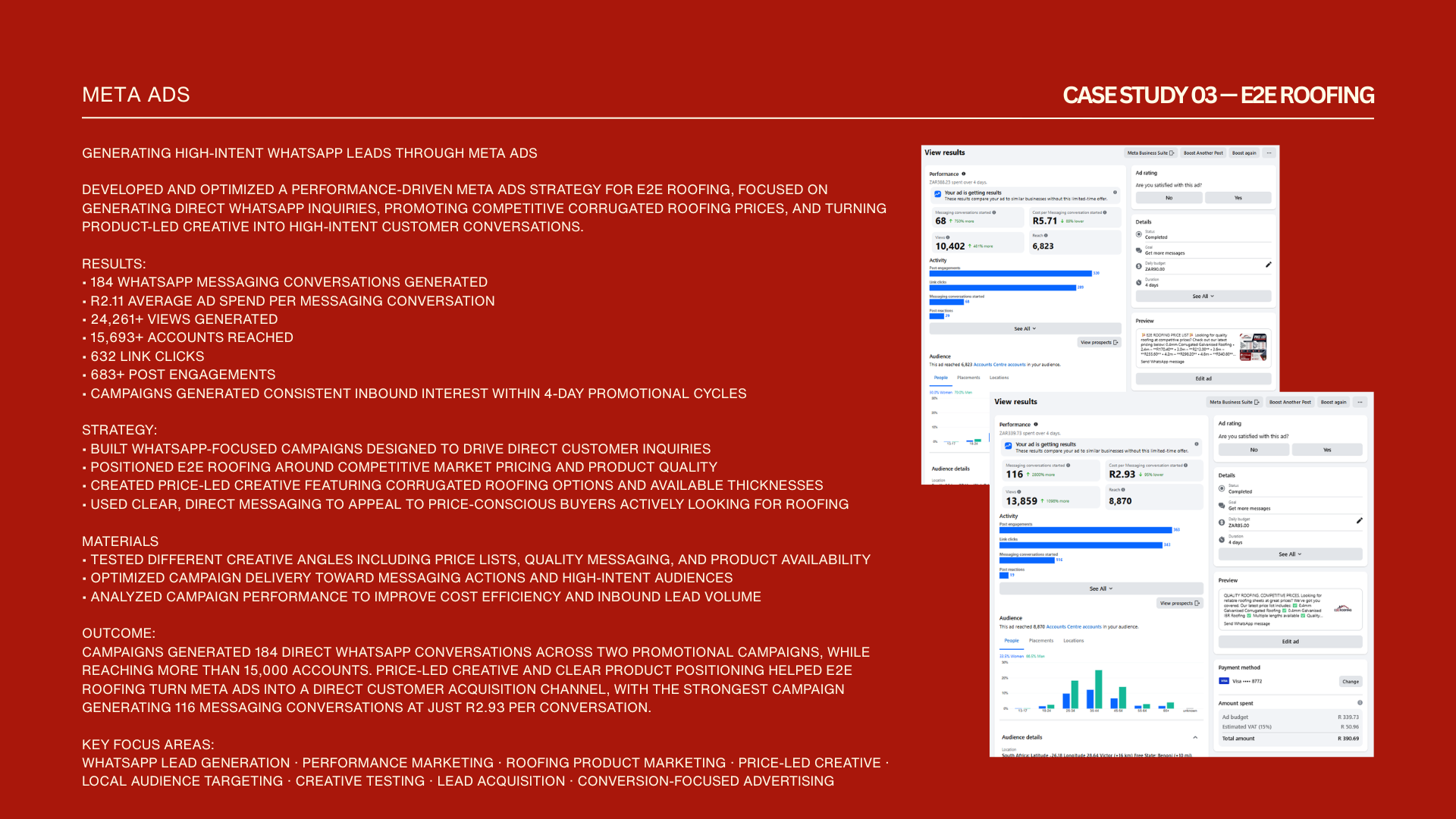Click Boost Another Post in the R5.71 report
The width and height of the screenshot is (1456, 819).
[x=1203, y=153]
